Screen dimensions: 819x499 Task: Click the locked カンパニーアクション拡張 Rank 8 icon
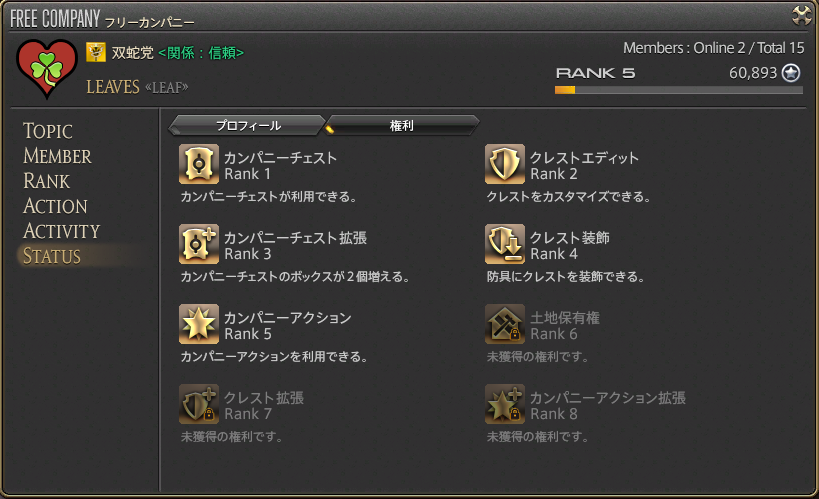pos(505,404)
